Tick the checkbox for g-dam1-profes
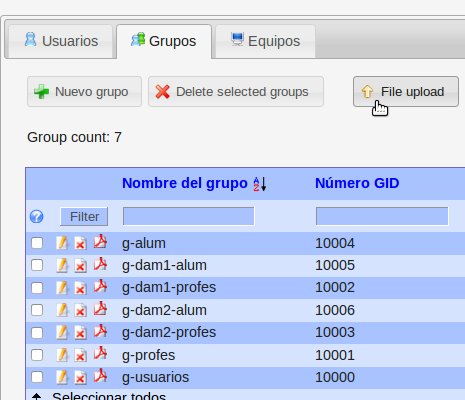This screenshot has width=465, height=400. [37, 287]
